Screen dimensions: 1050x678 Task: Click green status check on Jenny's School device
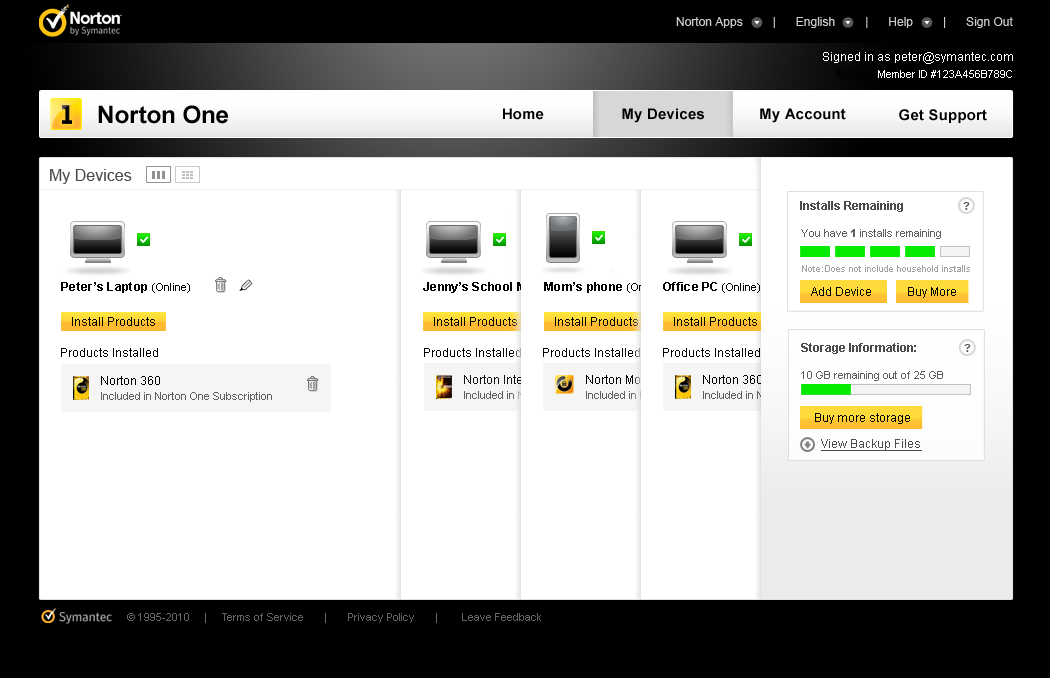(x=500, y=240)
